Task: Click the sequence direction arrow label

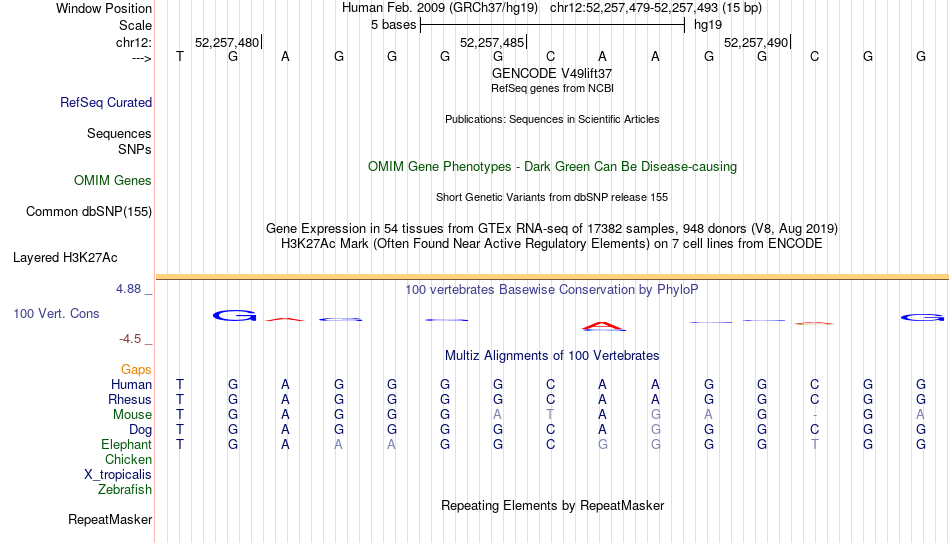Action: [x=142, y=59]
